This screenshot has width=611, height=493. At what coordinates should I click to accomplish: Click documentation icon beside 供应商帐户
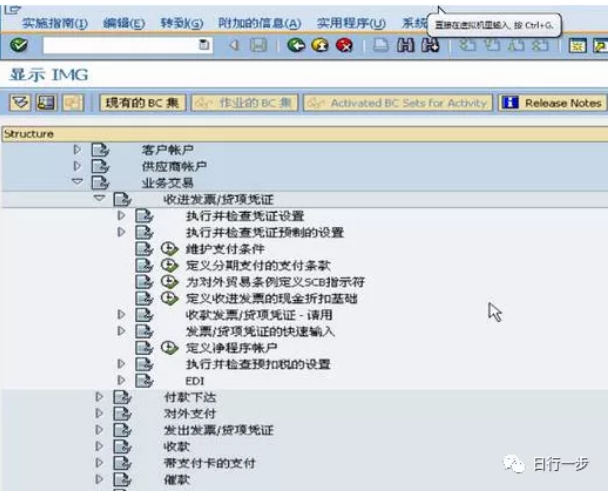point(100,166)
